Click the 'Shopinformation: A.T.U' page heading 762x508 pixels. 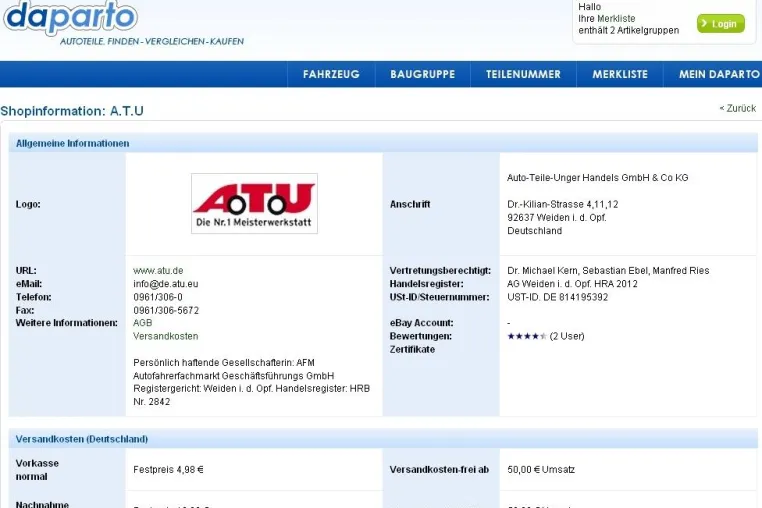pos(72,111)
